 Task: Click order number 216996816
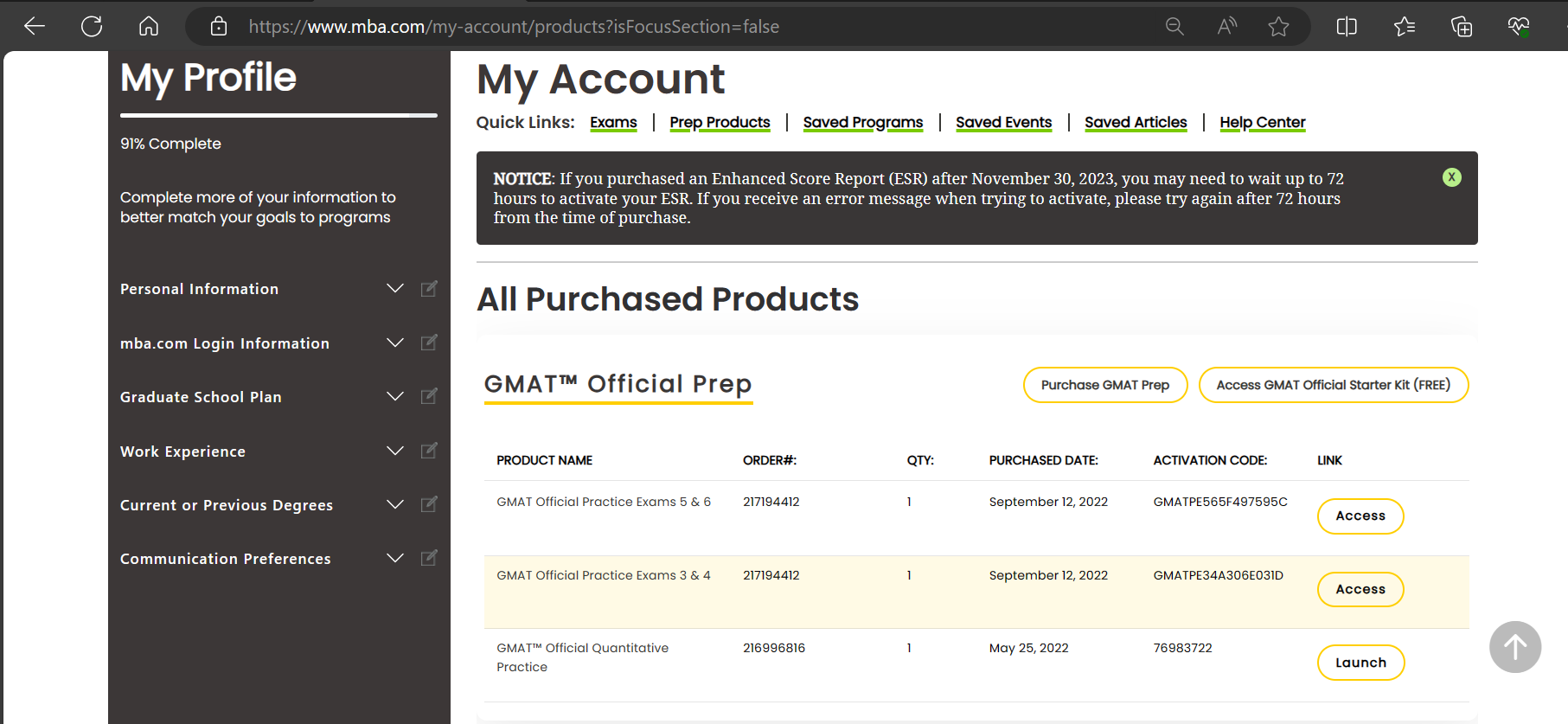[x=774, y=648]
